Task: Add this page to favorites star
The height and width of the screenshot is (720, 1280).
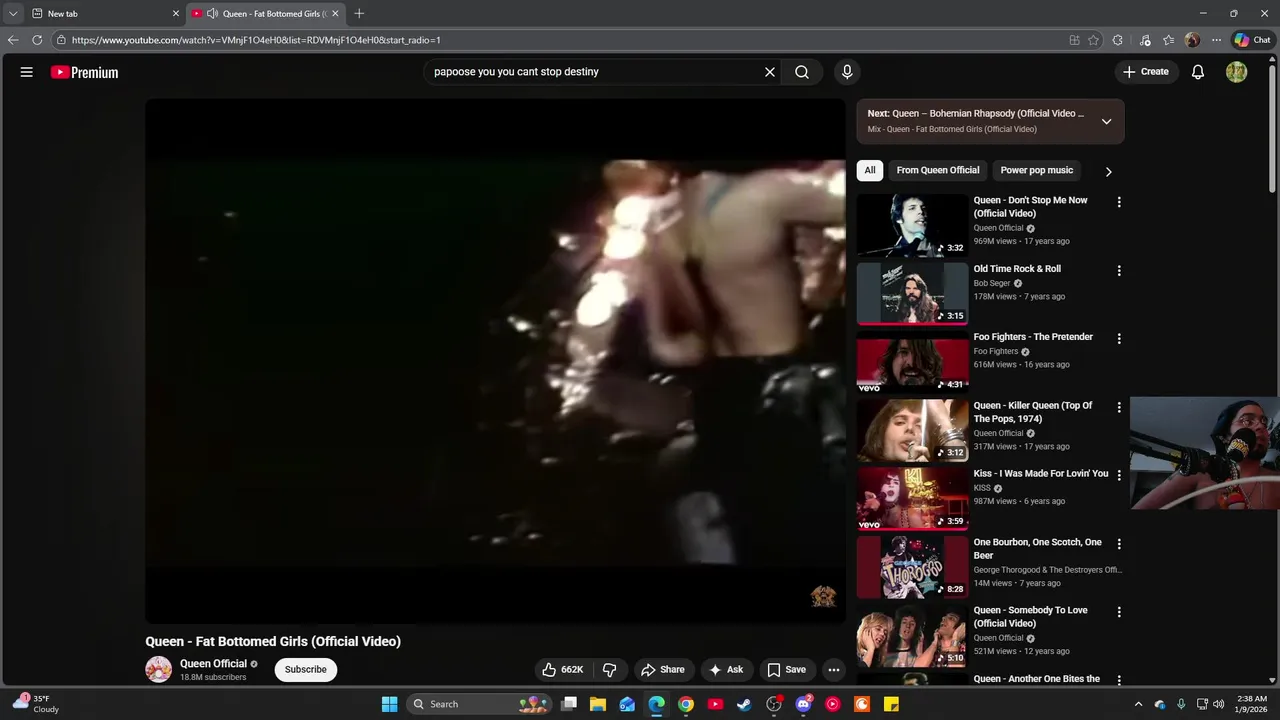Action: 1093,40
